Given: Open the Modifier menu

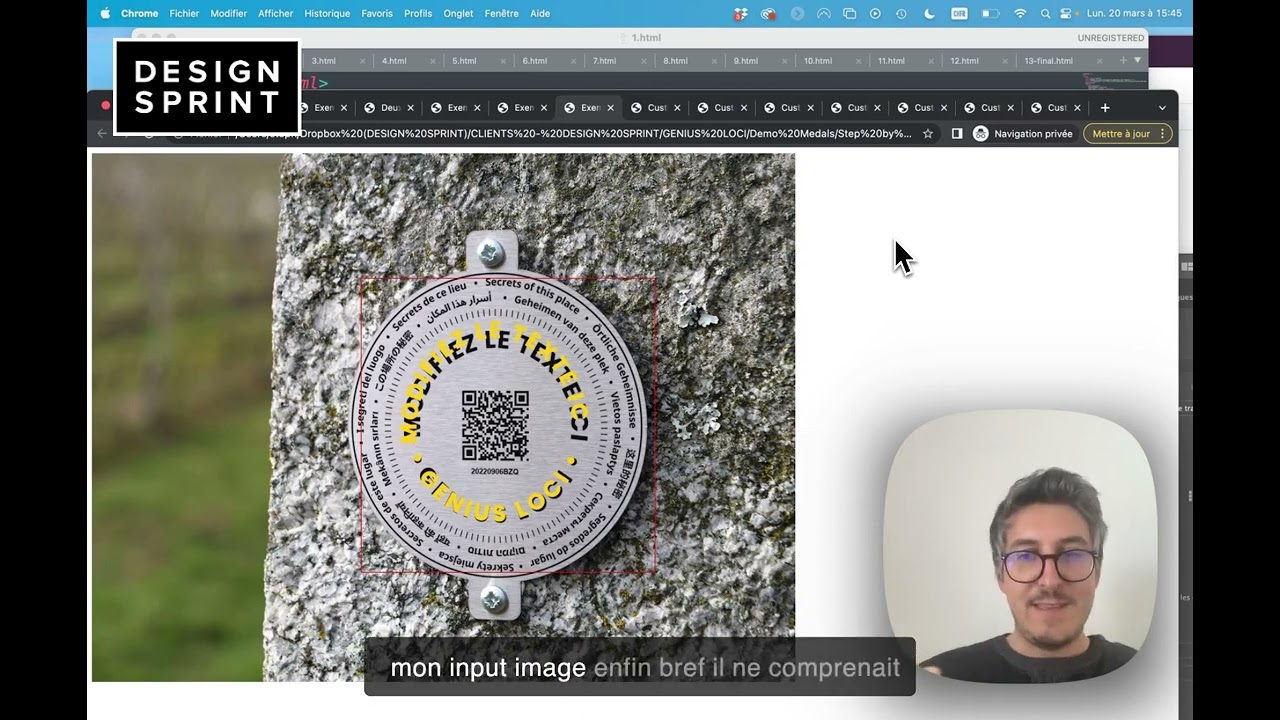Looking at the screenshot, I should click(x=228, y=13).
